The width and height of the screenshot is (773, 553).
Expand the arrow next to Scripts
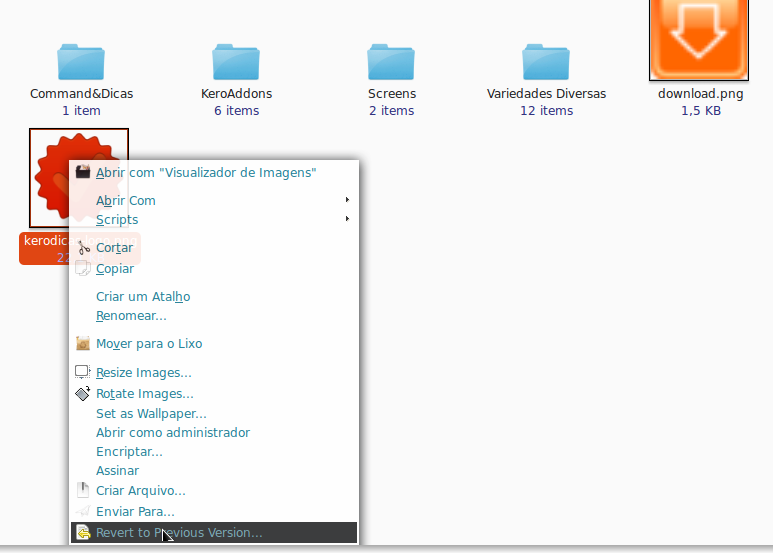(348, 218)
